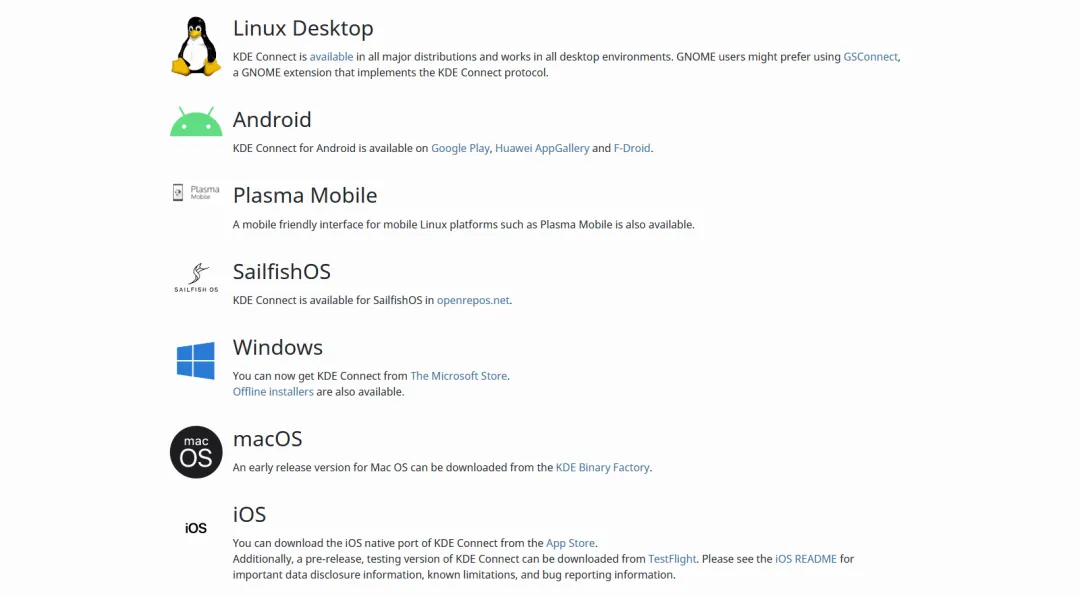The height and width of the screenshot is (595, 1080).
Task: Click the Android heading
Action: 272,120
